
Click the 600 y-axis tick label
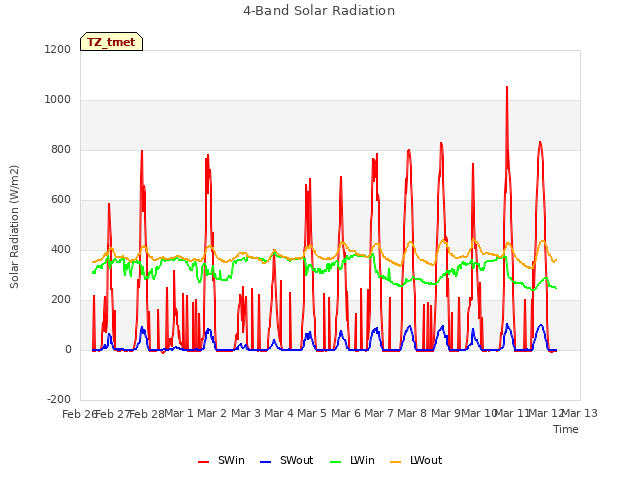(61, 200)
